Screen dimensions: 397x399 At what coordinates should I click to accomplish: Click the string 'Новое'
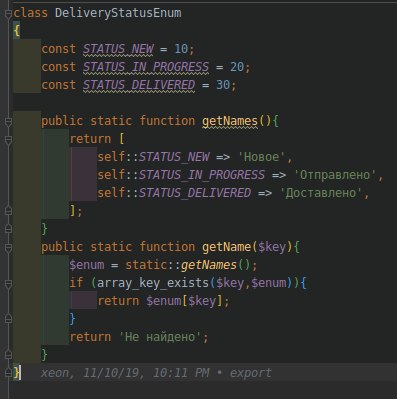[x=262, y=157]
